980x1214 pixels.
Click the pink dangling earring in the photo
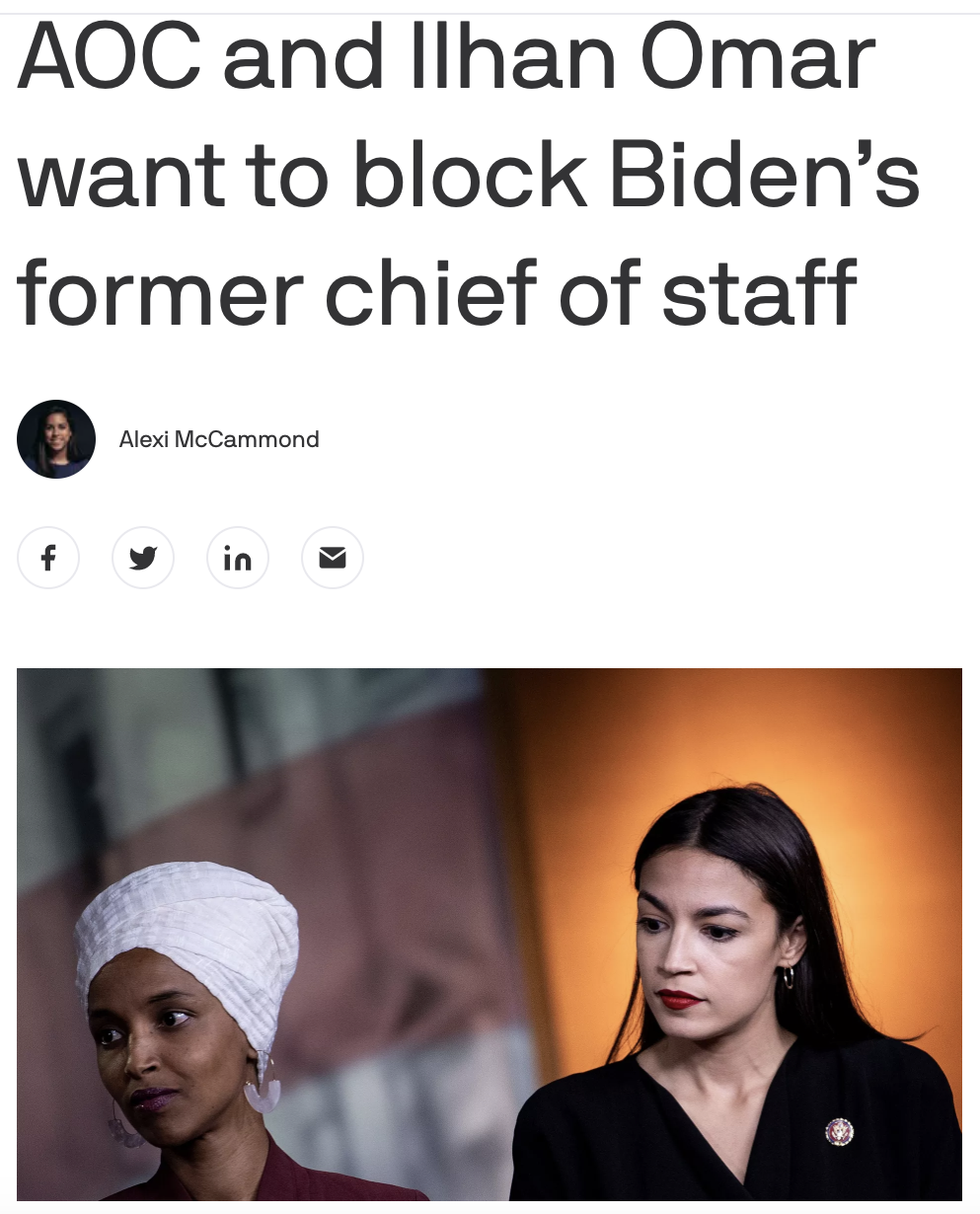point(262,1088)
